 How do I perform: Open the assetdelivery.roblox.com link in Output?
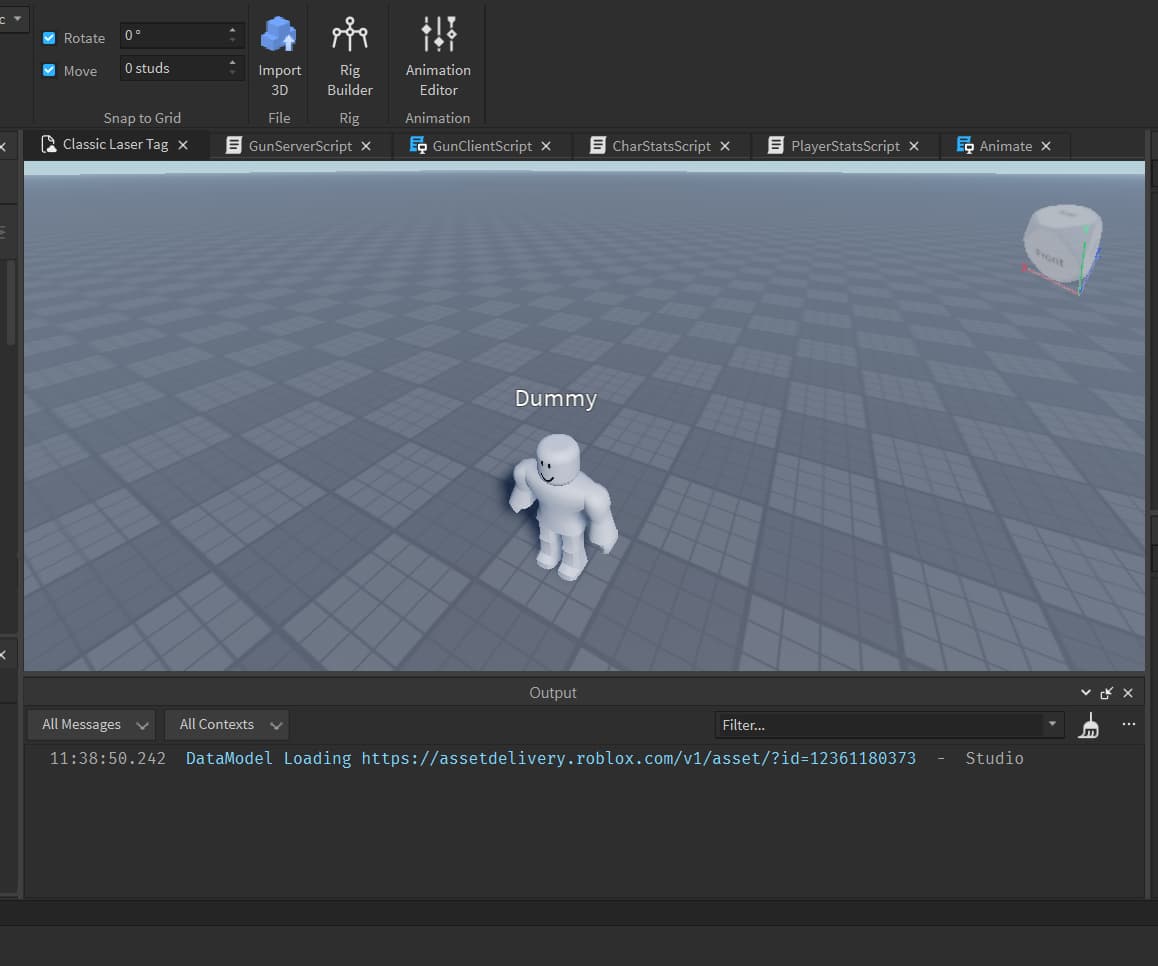pos(638,758)
